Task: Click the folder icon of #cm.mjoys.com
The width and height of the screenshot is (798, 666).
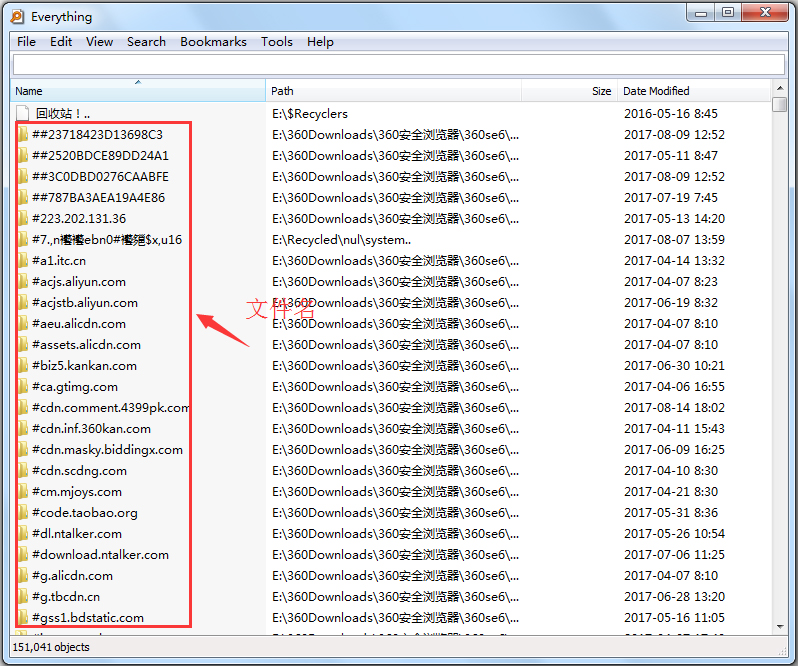Action: (x=22, y=491)
